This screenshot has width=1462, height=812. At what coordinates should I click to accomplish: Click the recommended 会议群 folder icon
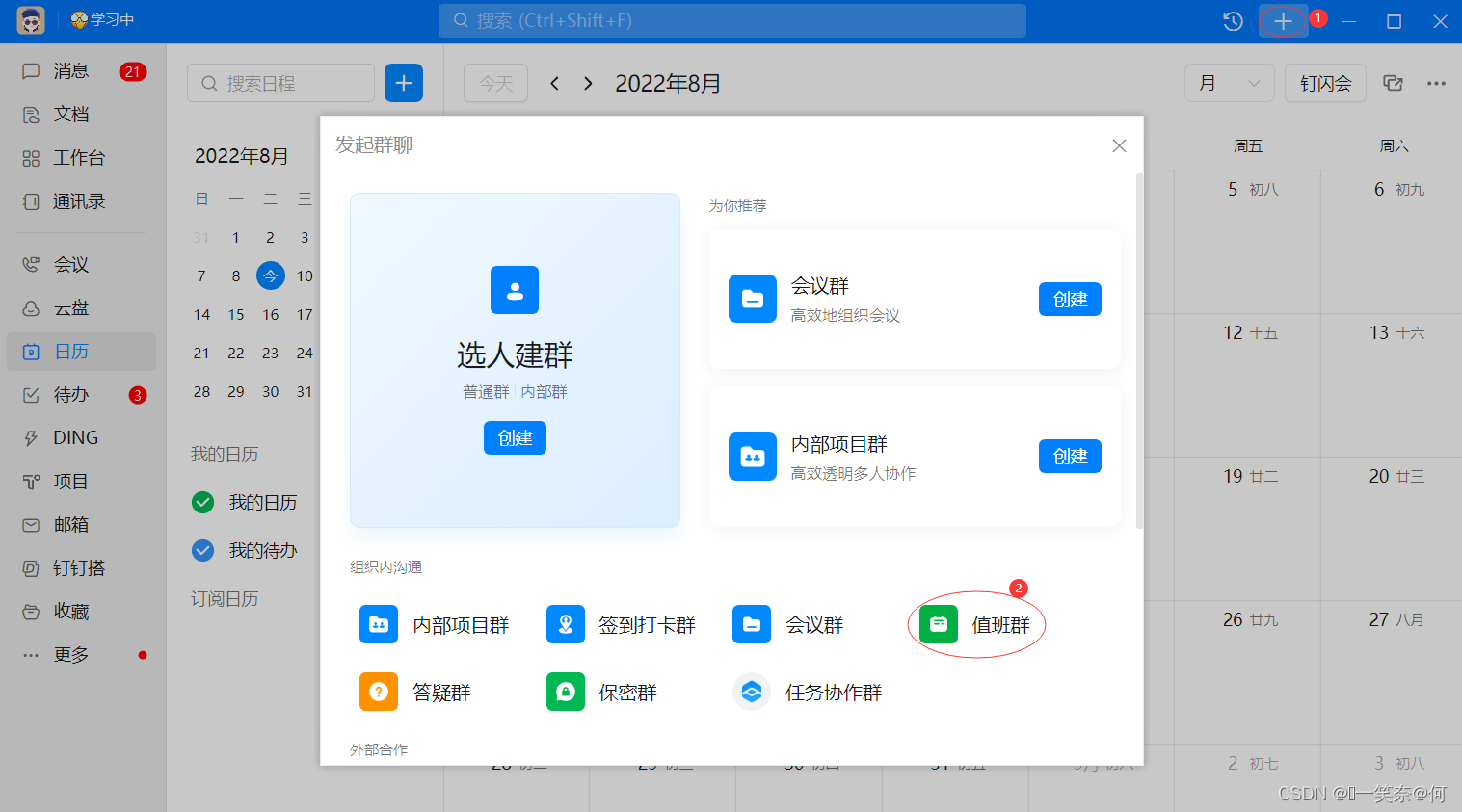753,299
